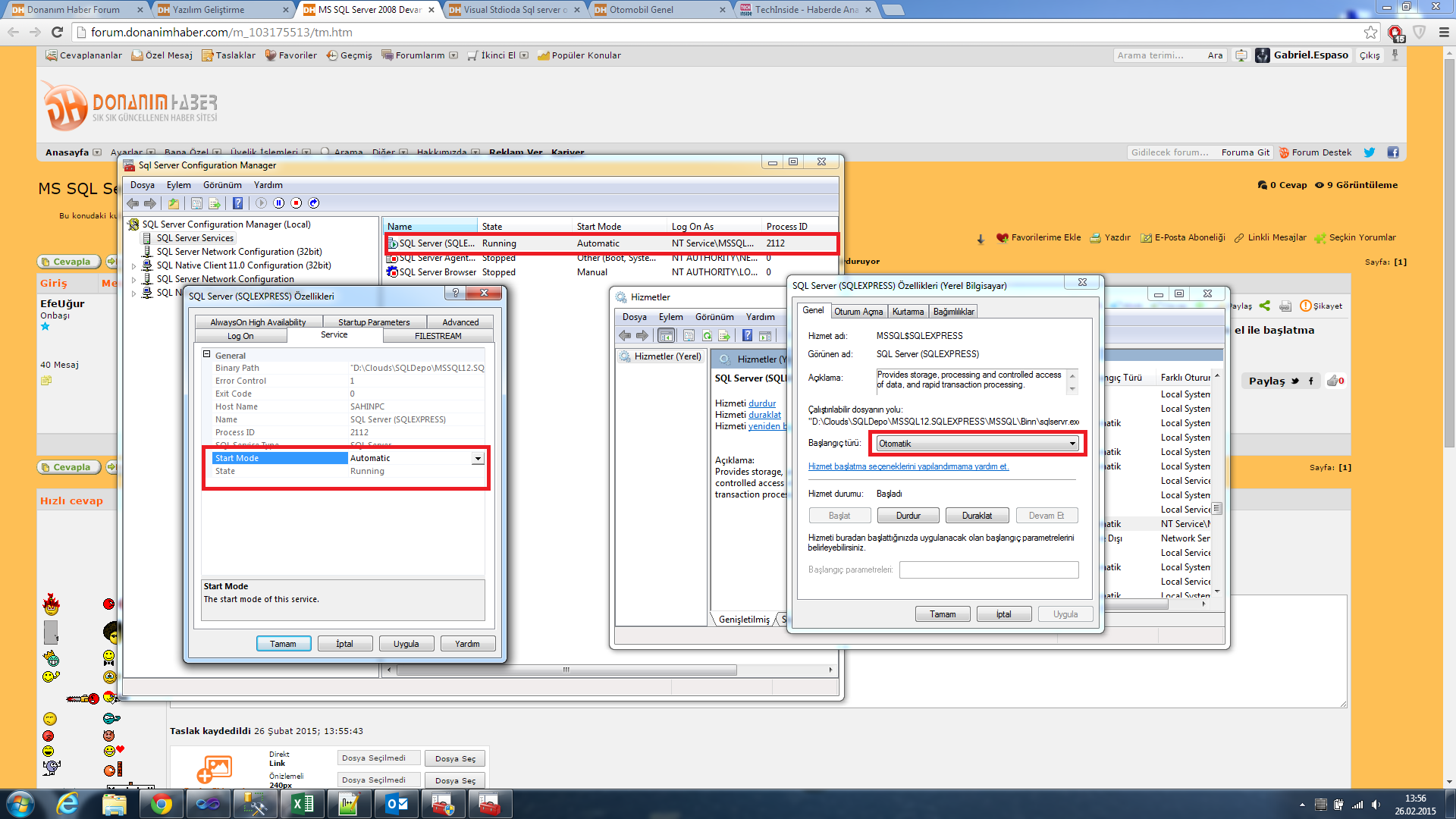Open Anasayfa dropdown arrow
1456x819 pixels.
click(97, 152)
